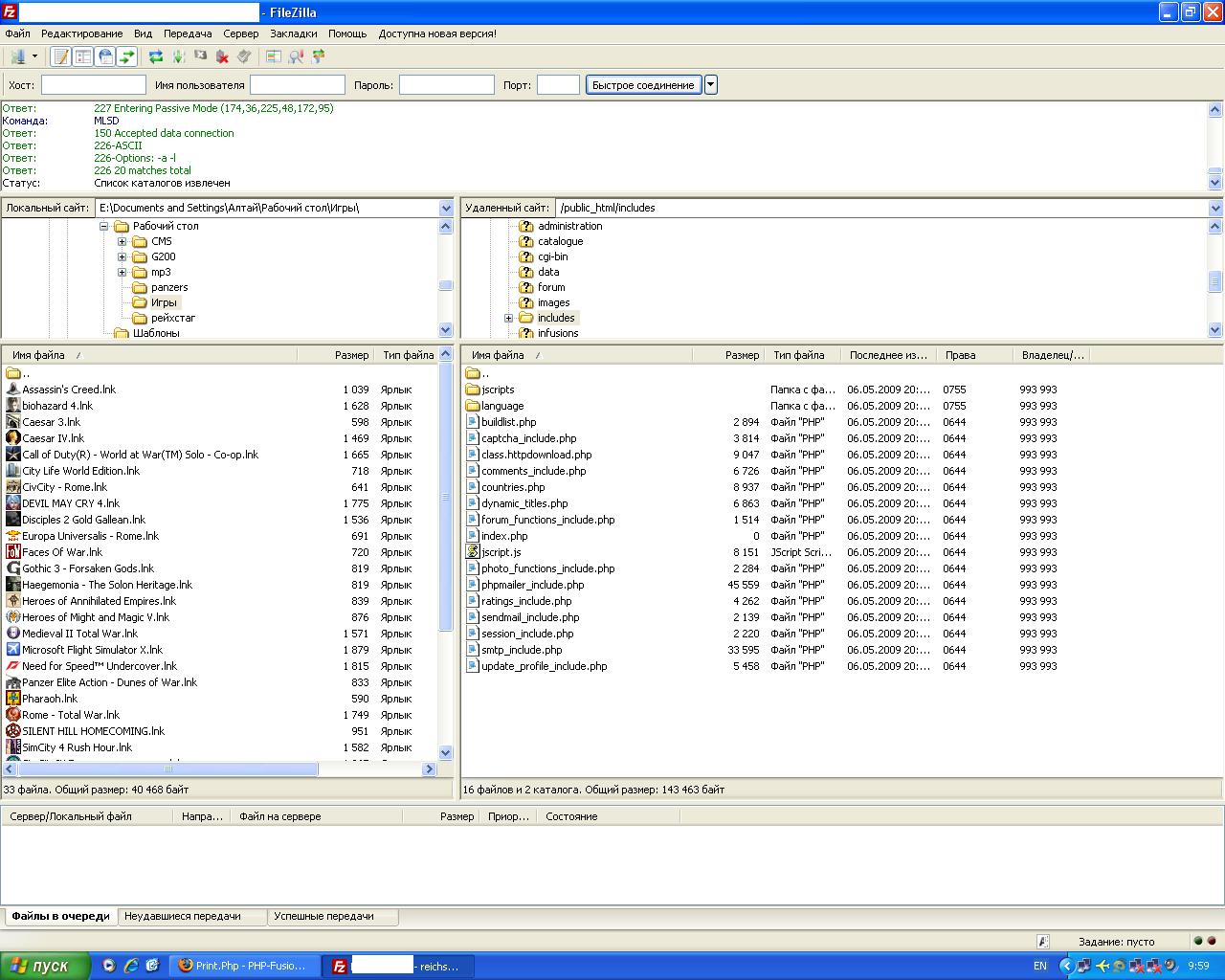This screenshot has width=1225, height=980.
Task: Click jscript.js file icon in remote list
Action: 473,552
